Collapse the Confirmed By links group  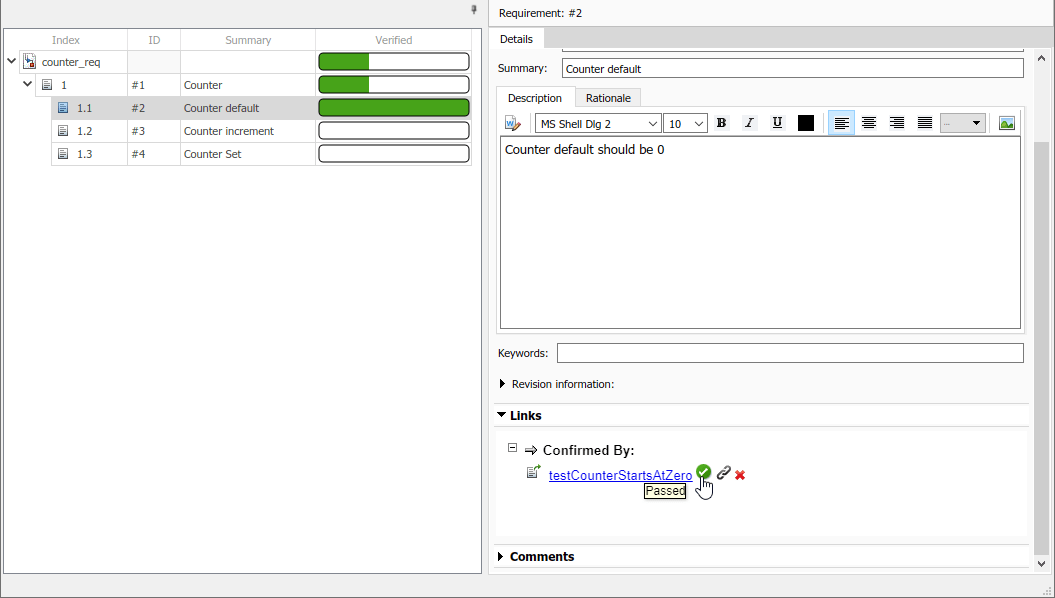pyautogui.click(x=511, y=450)
